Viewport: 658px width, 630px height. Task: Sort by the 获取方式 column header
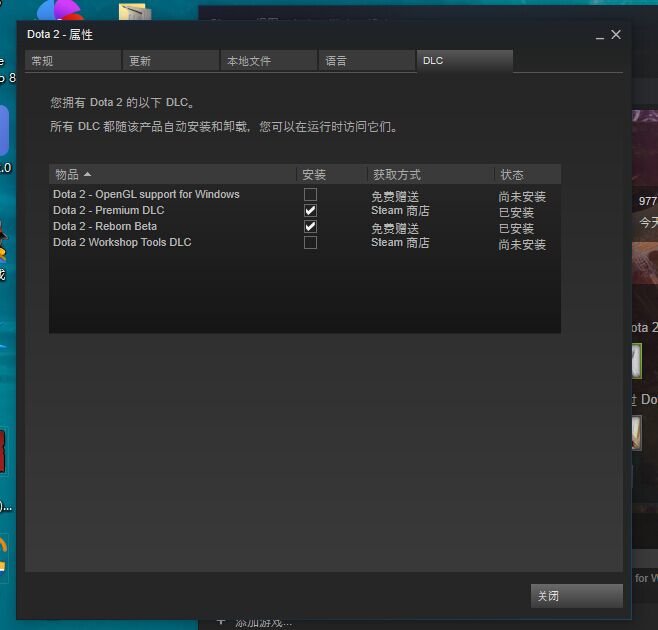(x=431, y=174)
